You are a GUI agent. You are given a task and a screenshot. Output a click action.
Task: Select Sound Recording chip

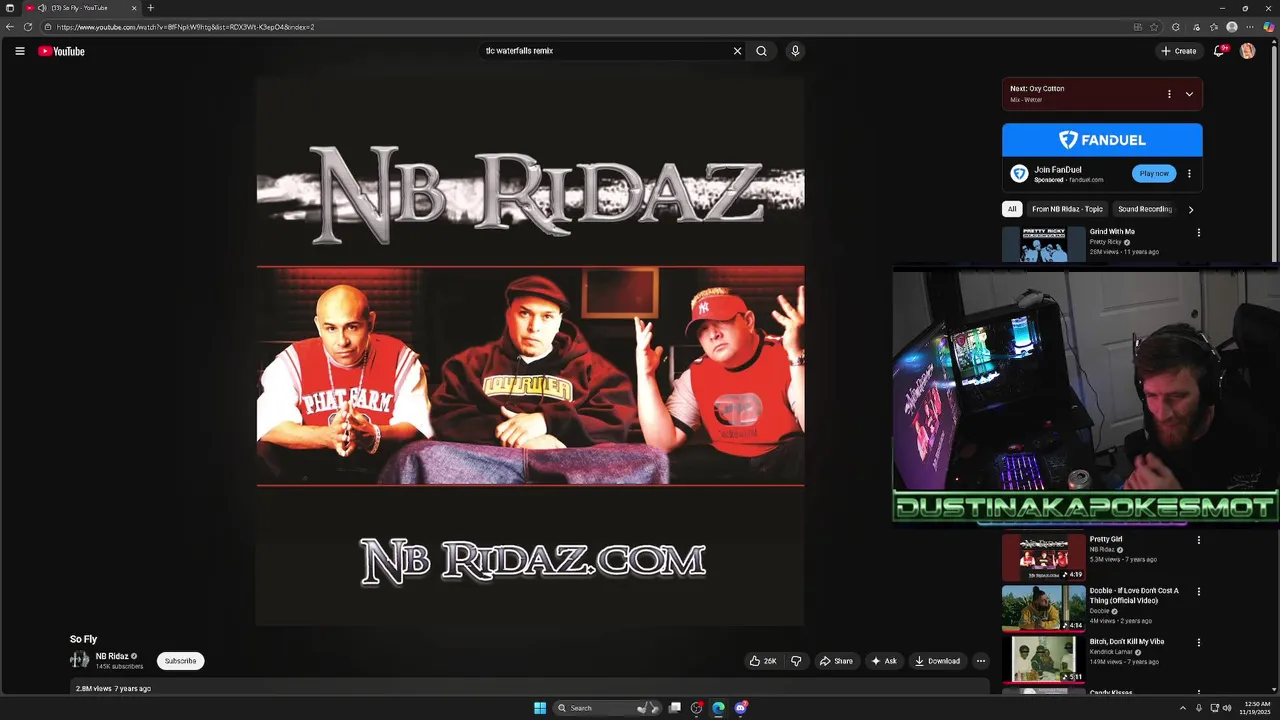[x=1145, y=209]
